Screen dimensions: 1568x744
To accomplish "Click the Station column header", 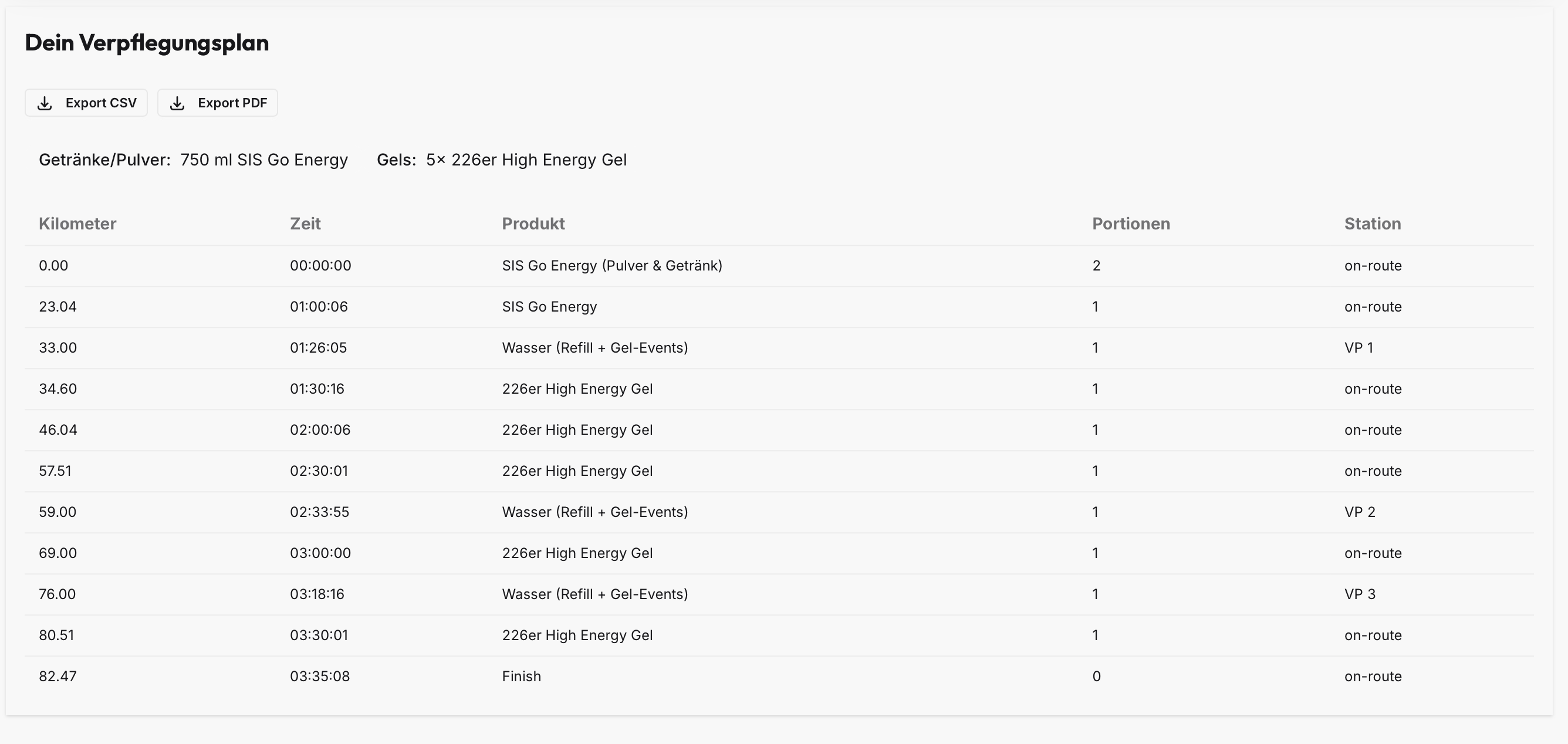I will (x=1372, y=224).
